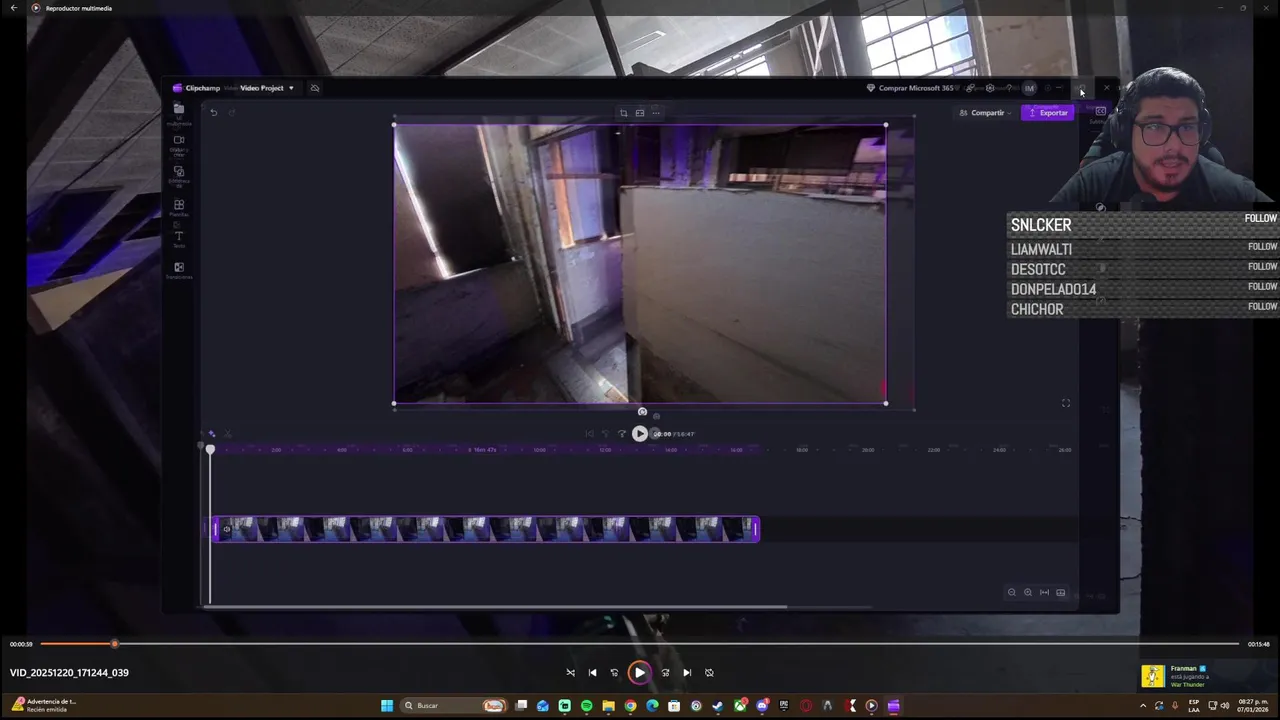Open Task View from the taskbar

point(521,706)
